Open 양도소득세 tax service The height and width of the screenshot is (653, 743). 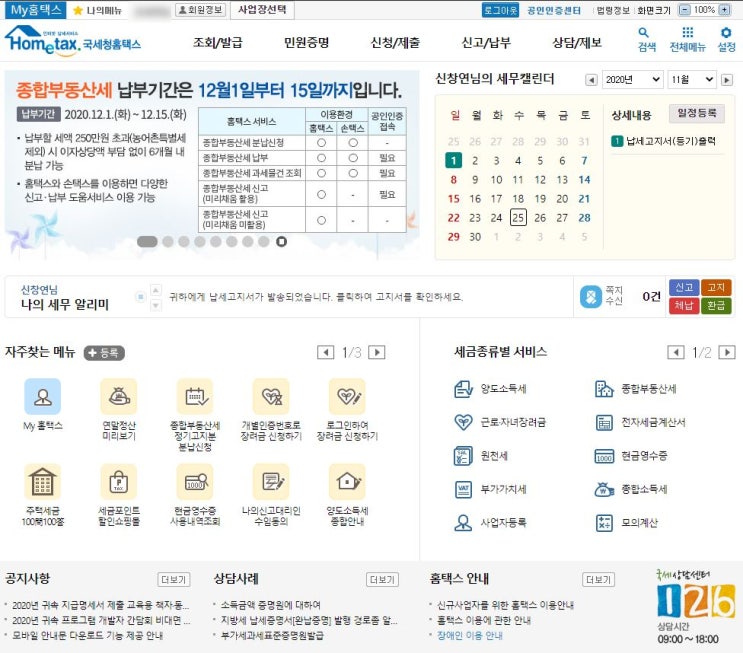click(x=490, y=389)
